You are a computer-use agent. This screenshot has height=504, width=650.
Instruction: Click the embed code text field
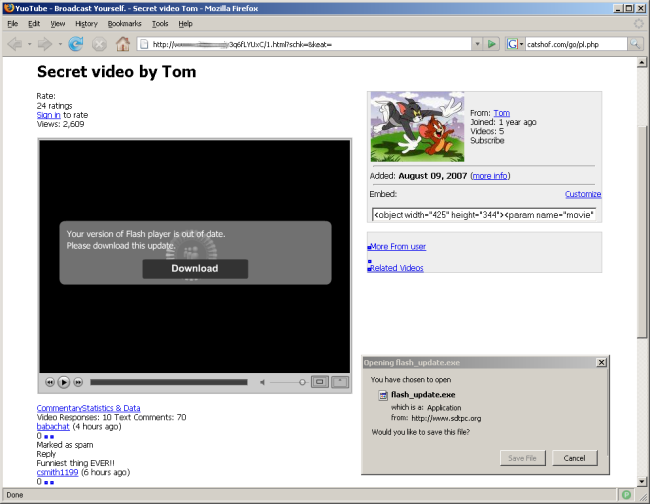tap(484, 215)
